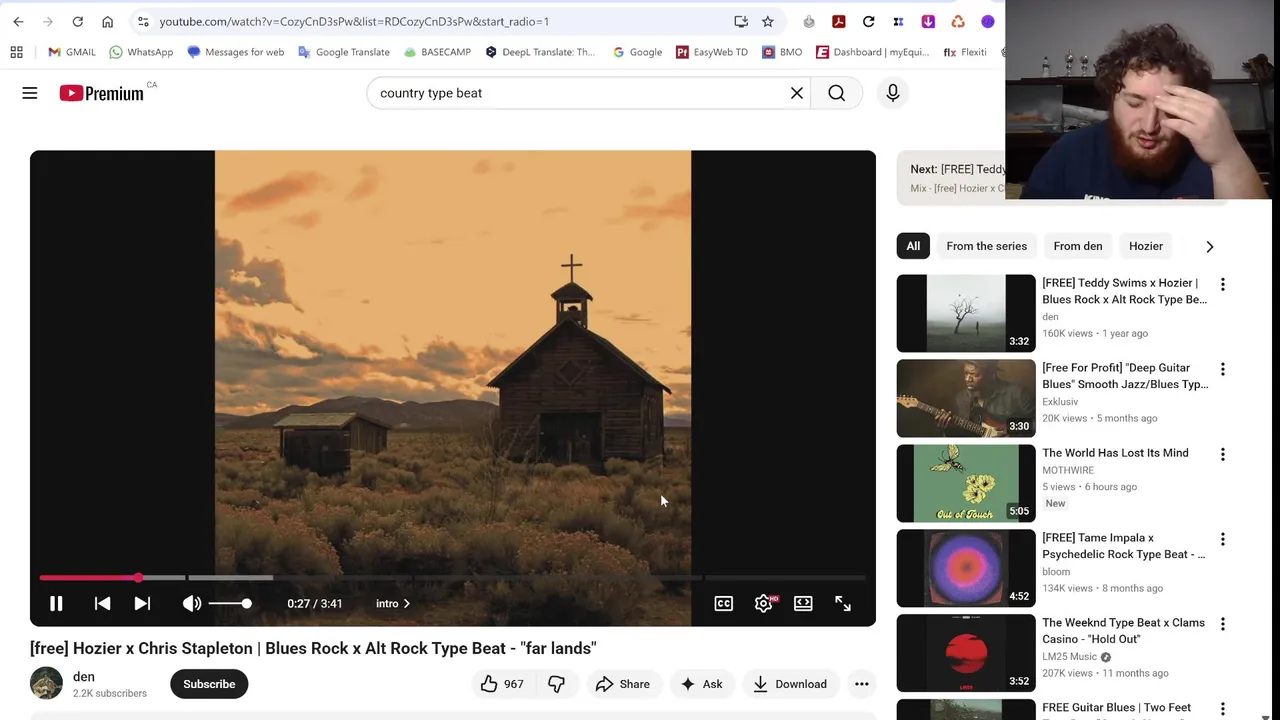Dislike the video

pos(556,684)
